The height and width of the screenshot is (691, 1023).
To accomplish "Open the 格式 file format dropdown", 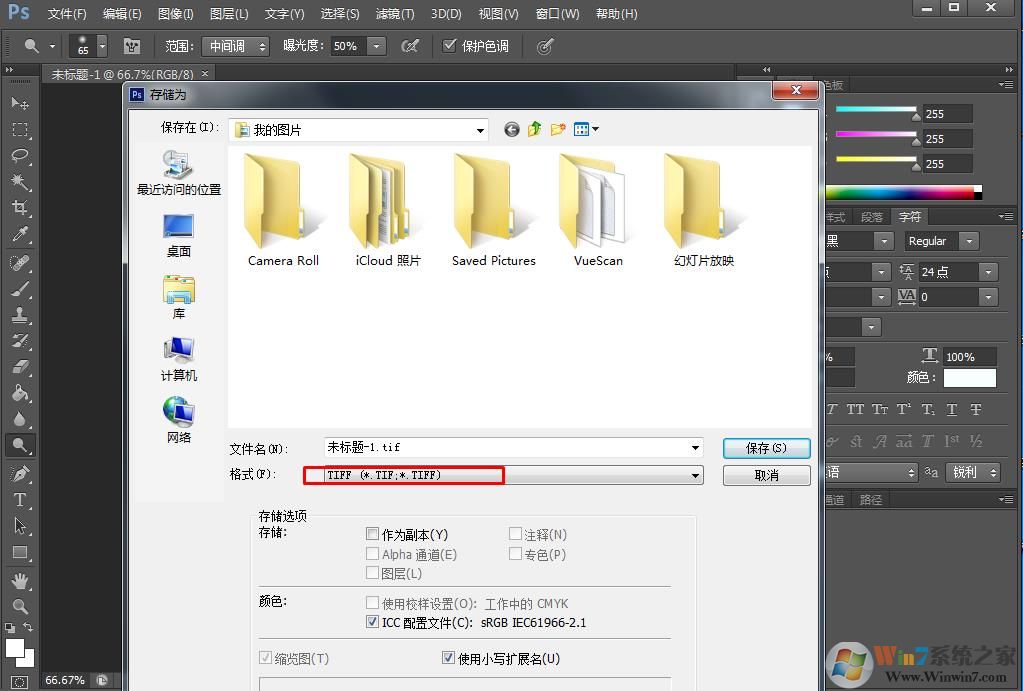I will (695, 476).
